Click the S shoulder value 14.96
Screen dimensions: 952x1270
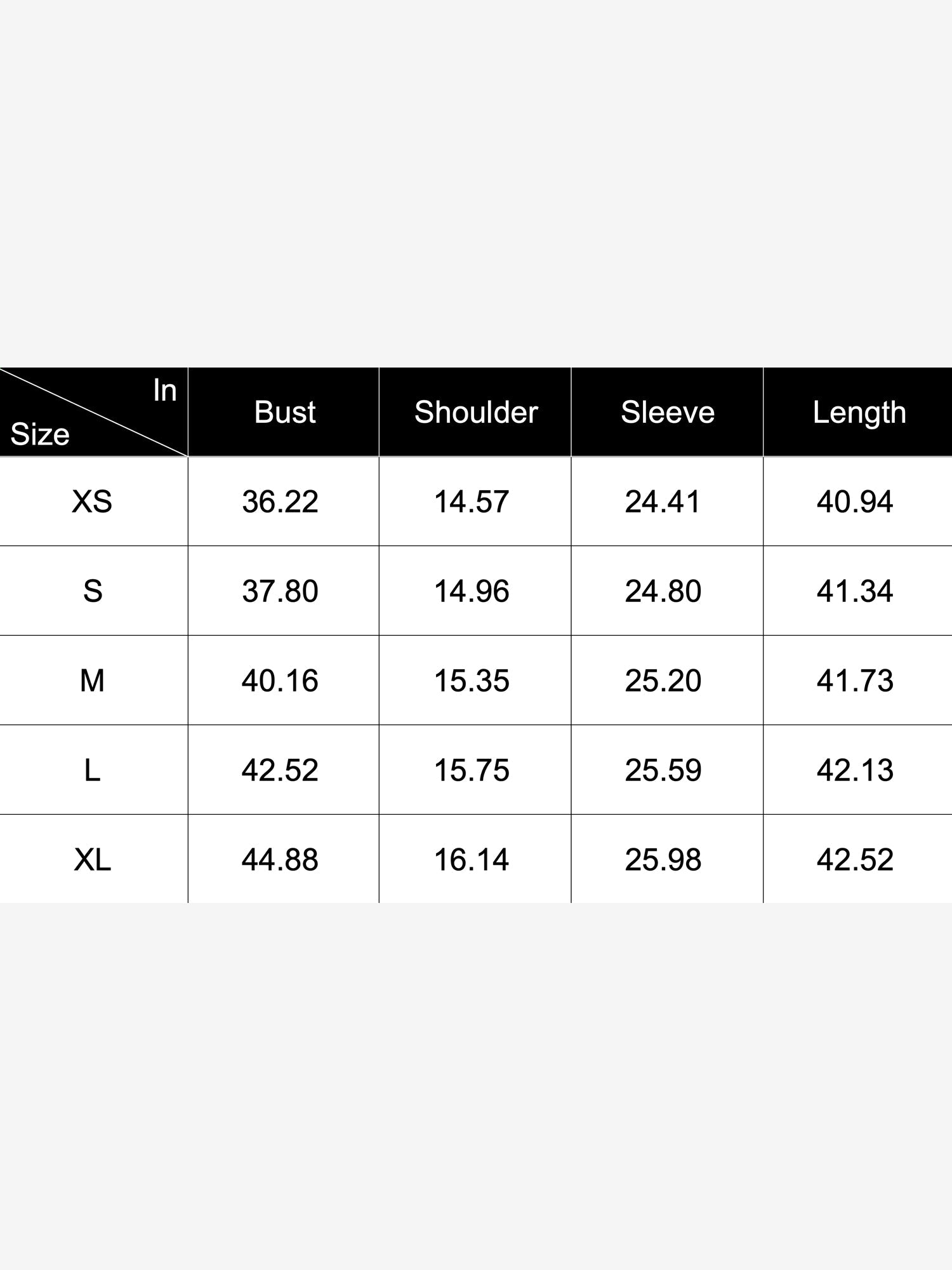click(x=472, y=591)
